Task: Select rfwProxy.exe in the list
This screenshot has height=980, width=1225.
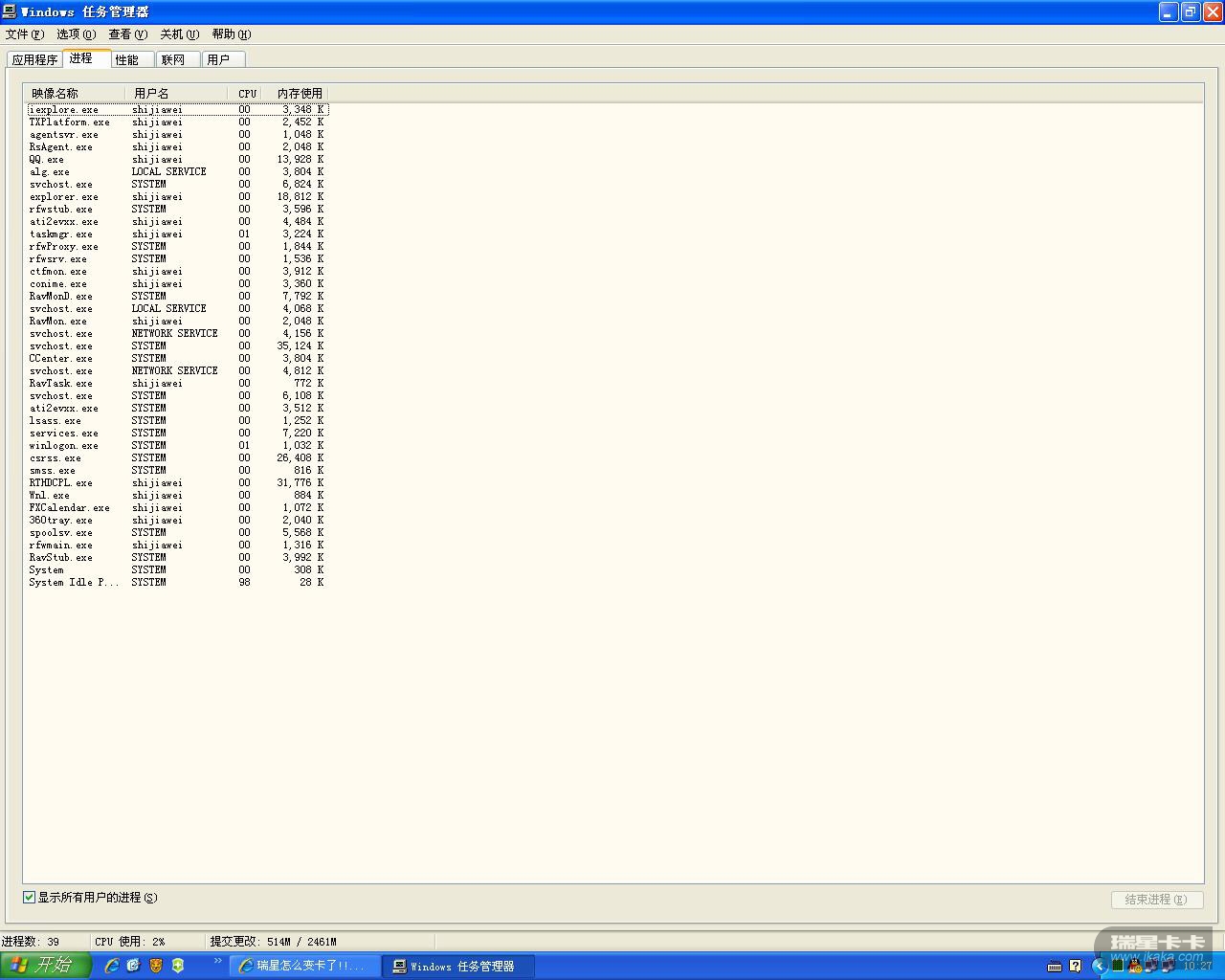Action: pyautogui.click(x=178, y=247)
